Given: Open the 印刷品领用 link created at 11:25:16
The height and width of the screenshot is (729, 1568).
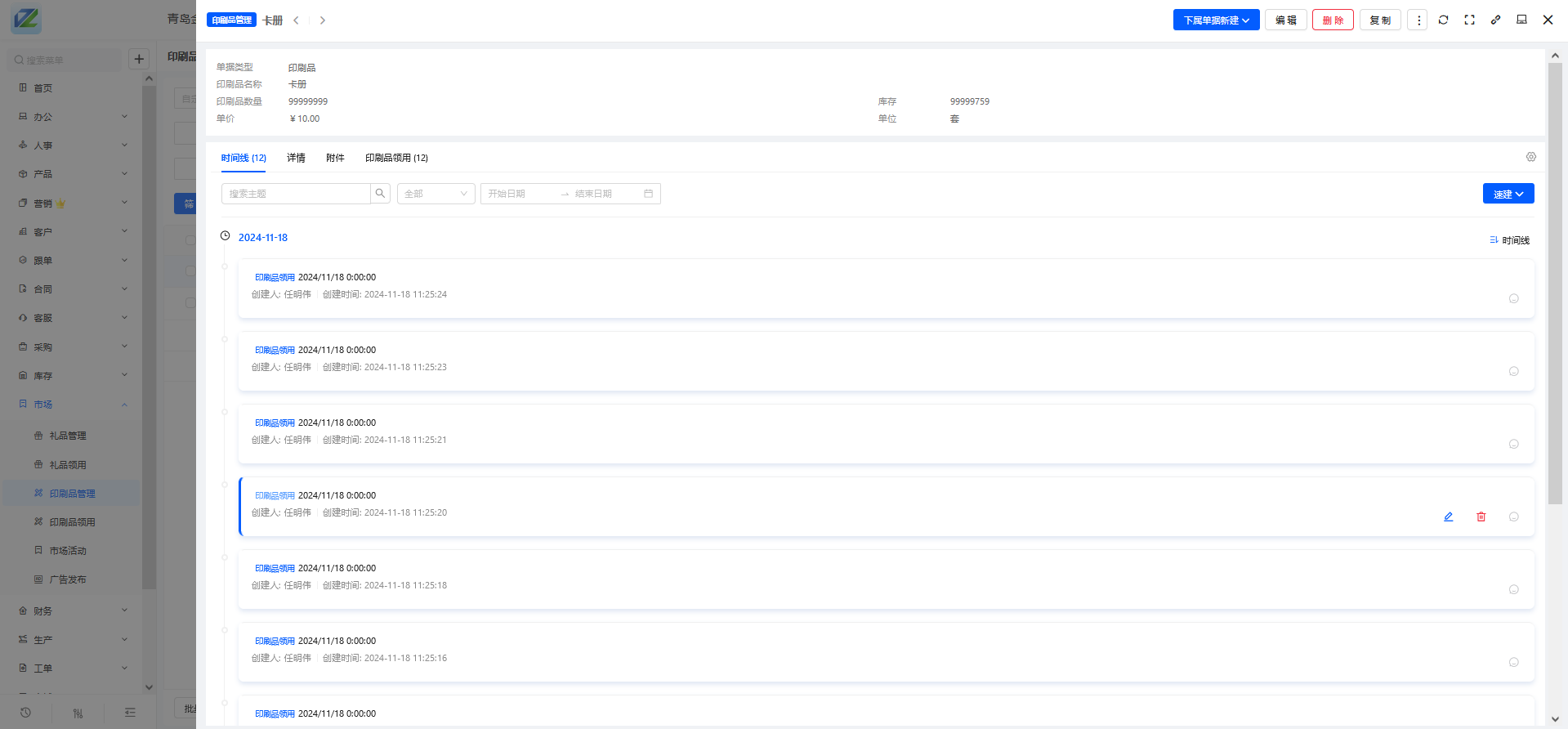Looking at the screenshot, I should (x=275, y=642).
